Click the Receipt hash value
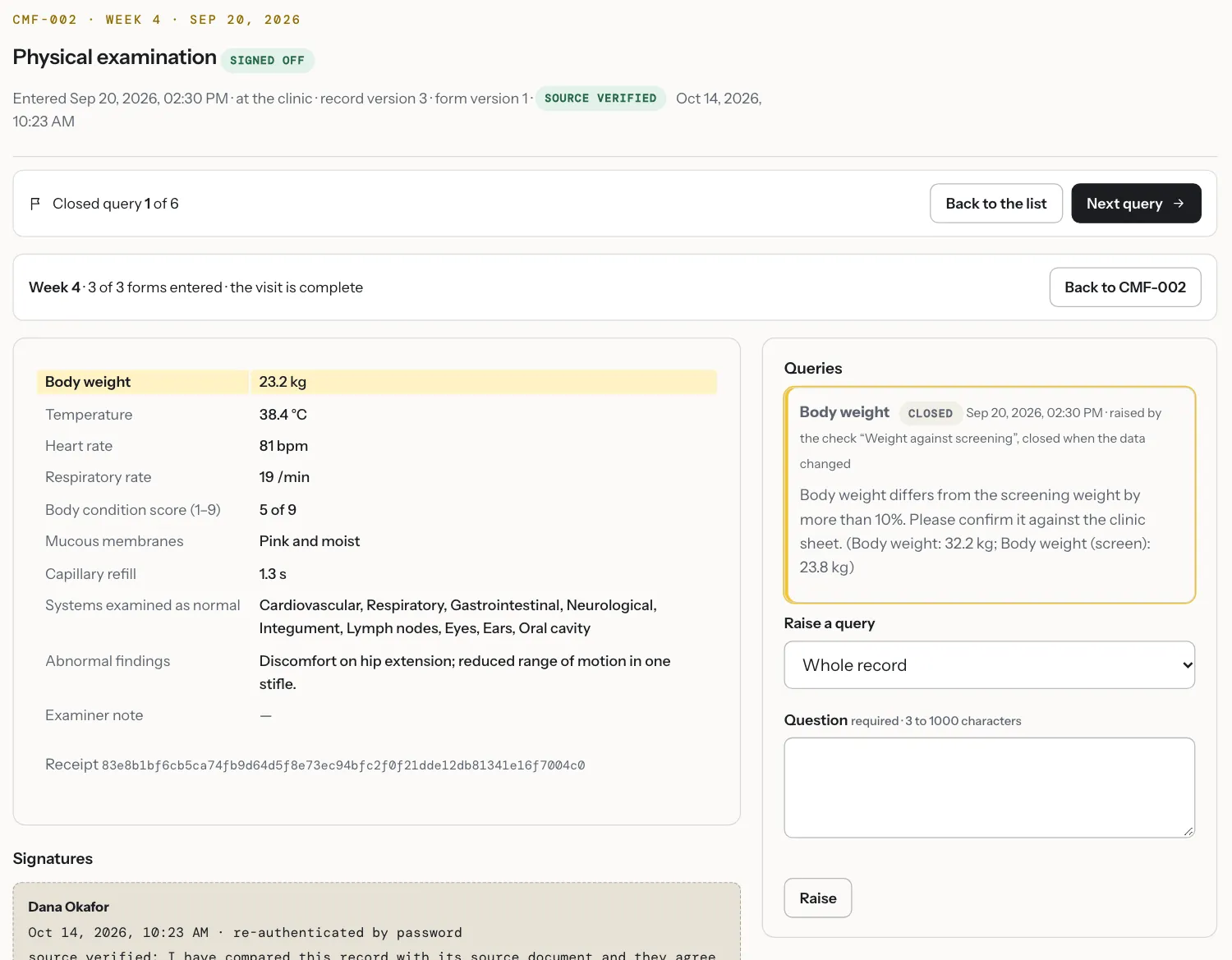This screenshot has height=960, width=1232. [343, 765]
